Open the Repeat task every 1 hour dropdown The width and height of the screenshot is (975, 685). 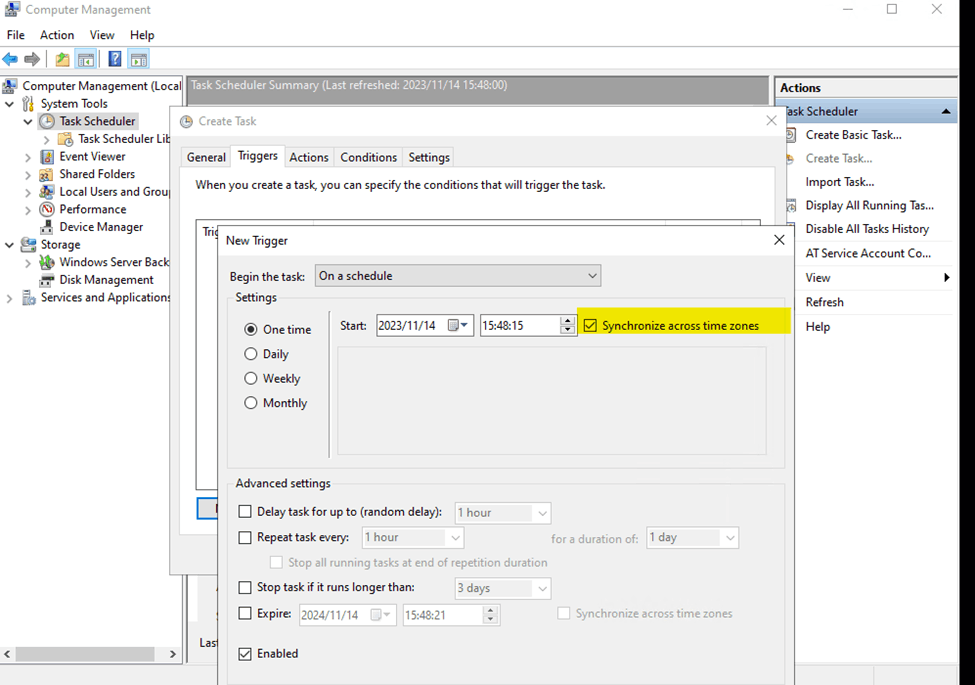tap(413, 538)
